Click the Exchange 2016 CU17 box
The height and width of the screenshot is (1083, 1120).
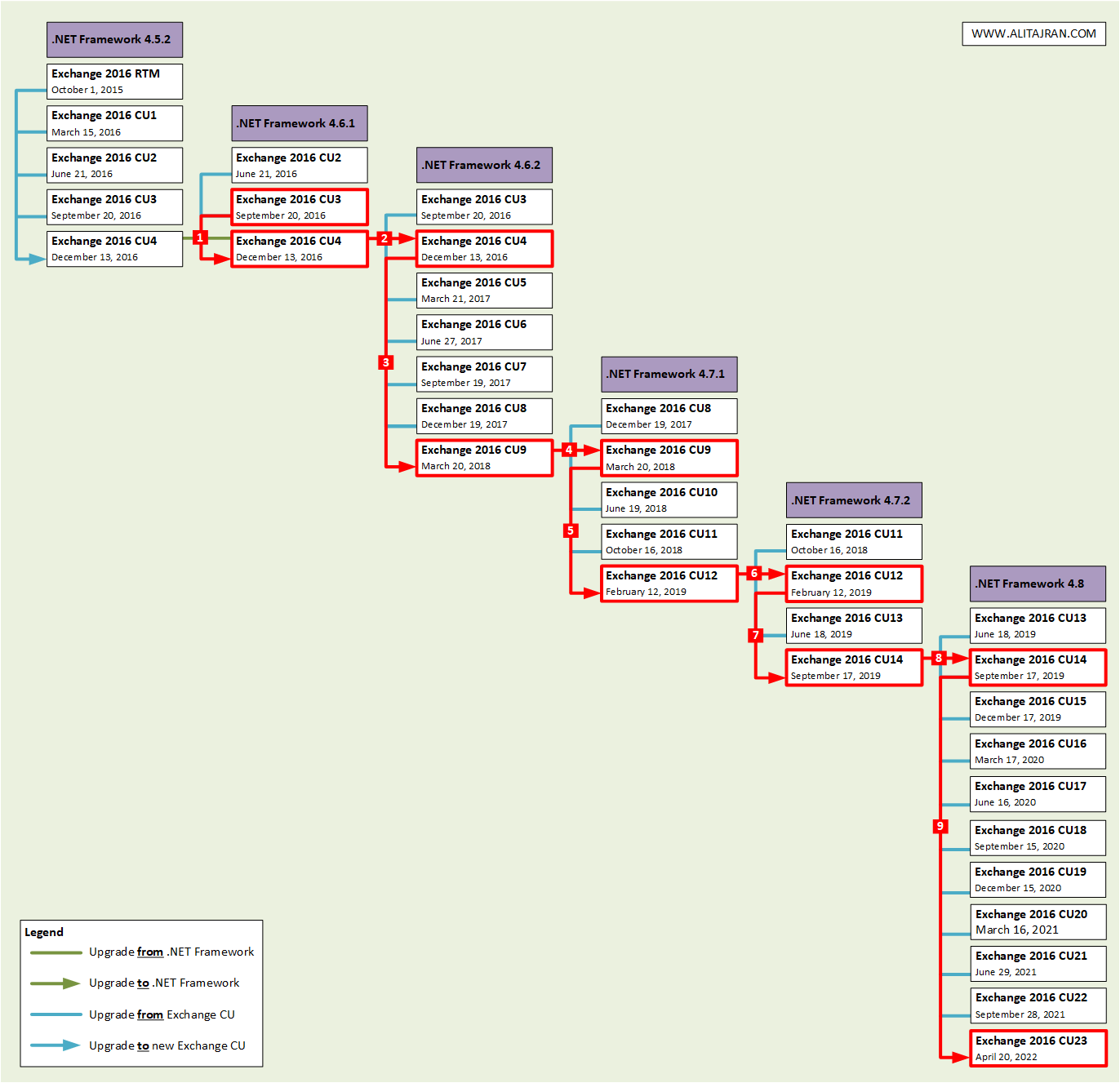coord(1038,793)
